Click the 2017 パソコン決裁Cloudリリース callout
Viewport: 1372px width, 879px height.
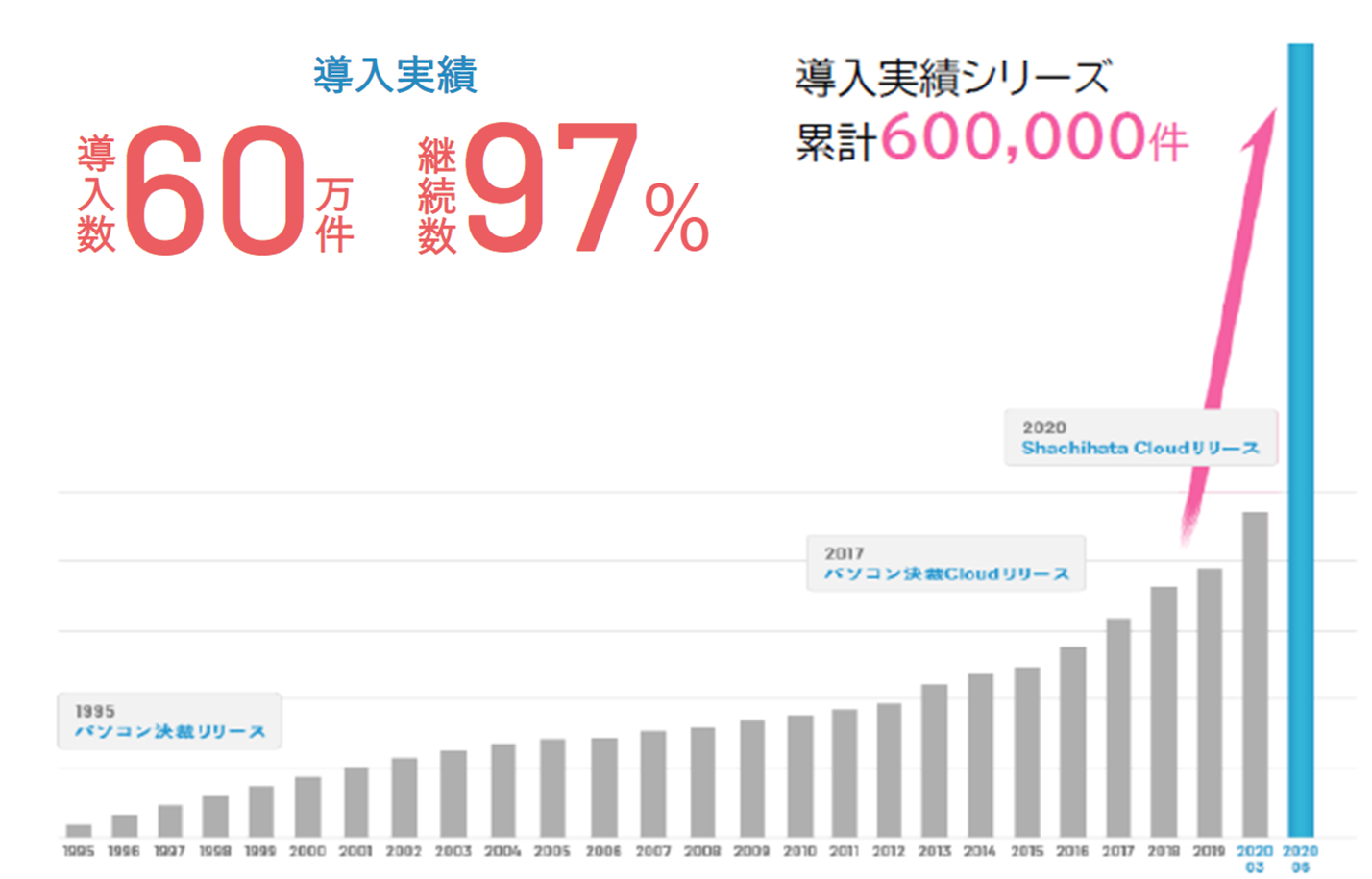coord(945,564)
